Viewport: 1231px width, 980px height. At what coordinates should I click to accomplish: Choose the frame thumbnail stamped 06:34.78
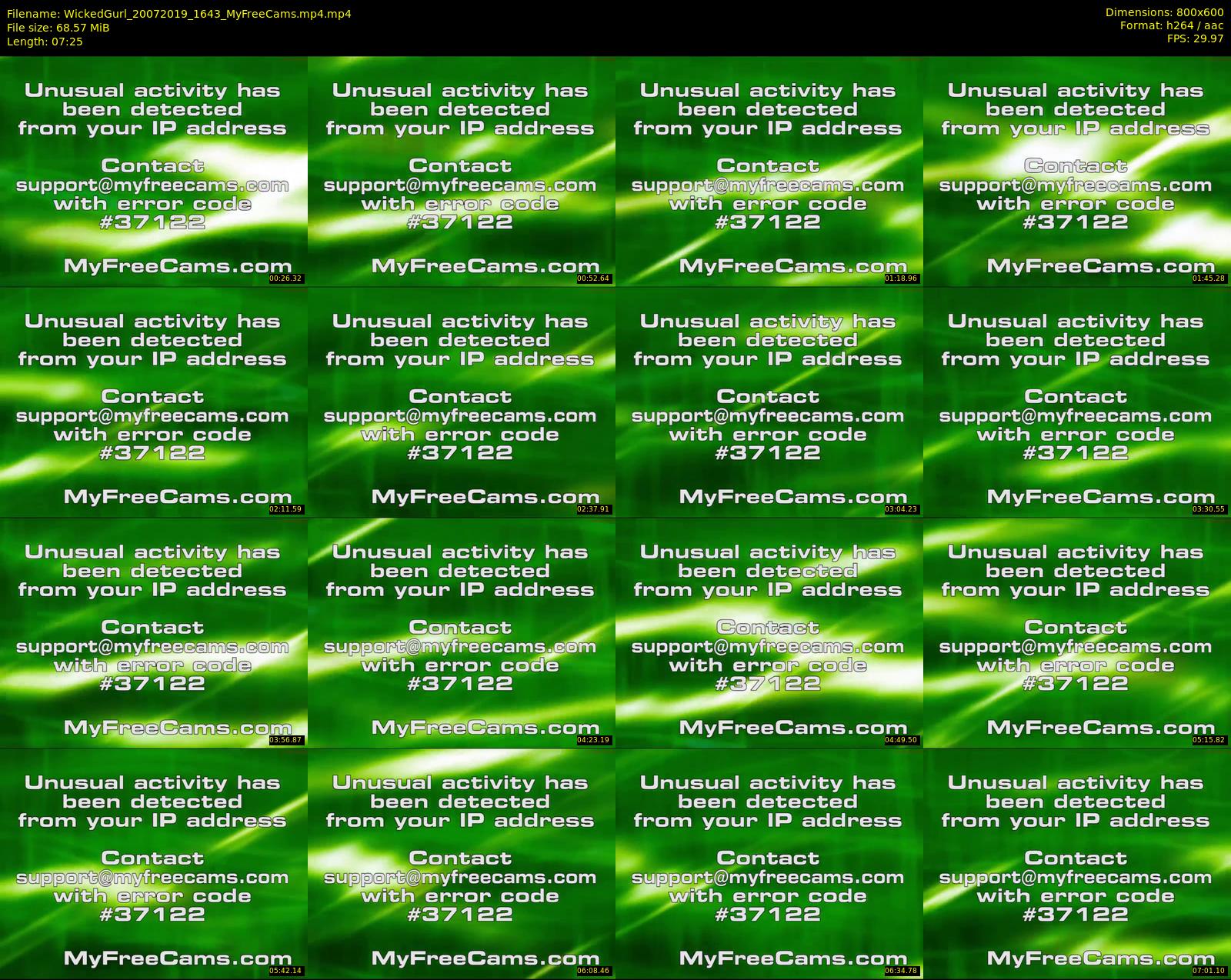pyautogui.click(x=769, y=863)
